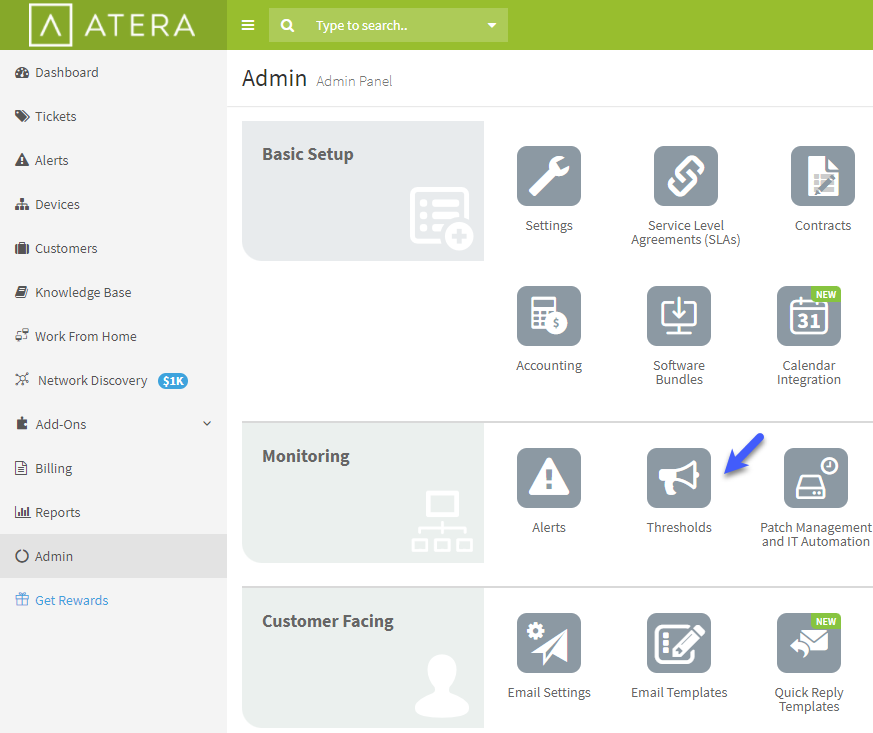Click the Billing document icon
The width and height of the screenshot is (873, 733).
coord(21,468)
